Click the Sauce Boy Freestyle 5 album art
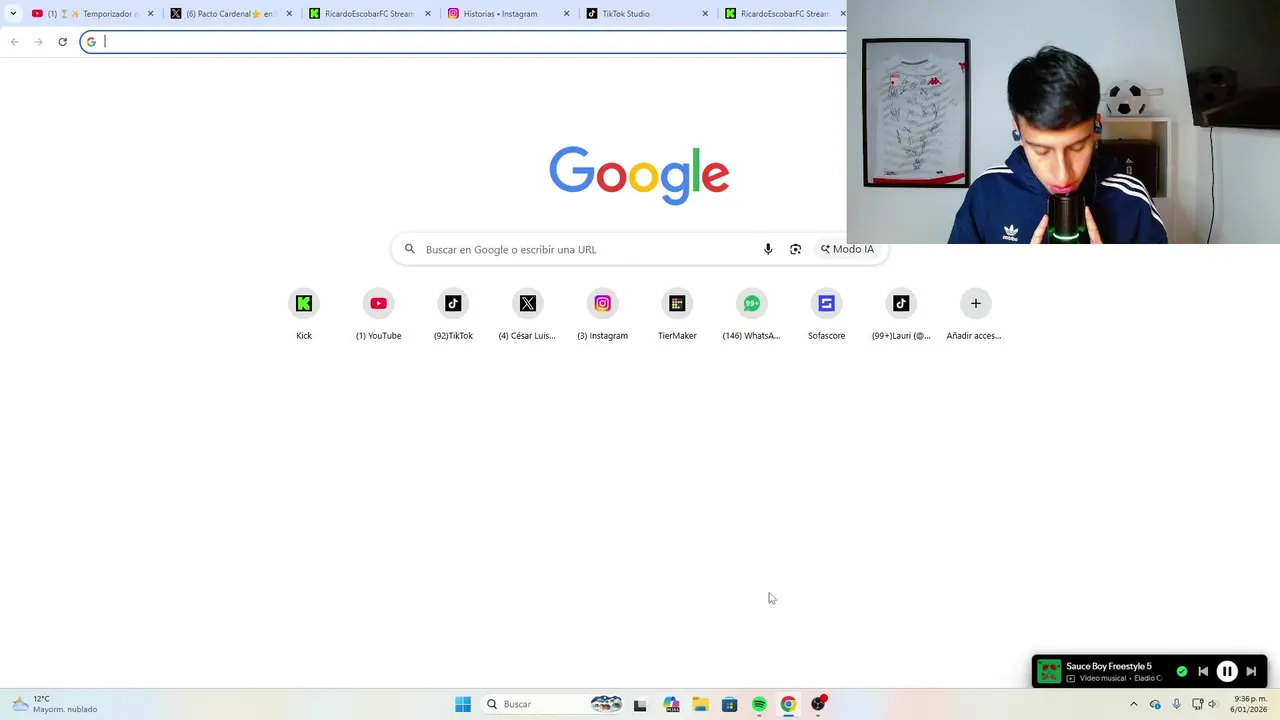 click(1049, 671)
